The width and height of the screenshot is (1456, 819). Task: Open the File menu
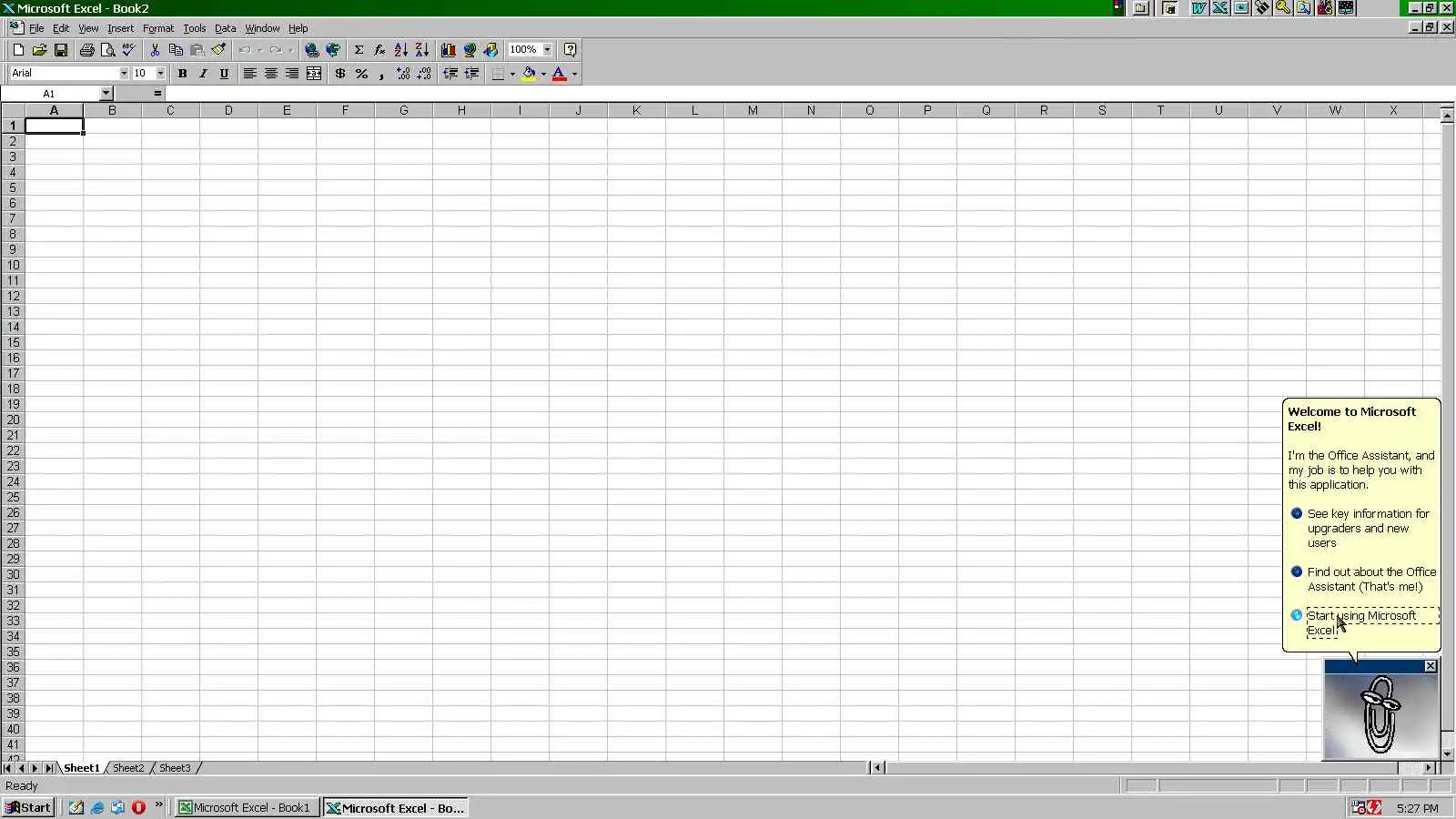click(36, 28)
